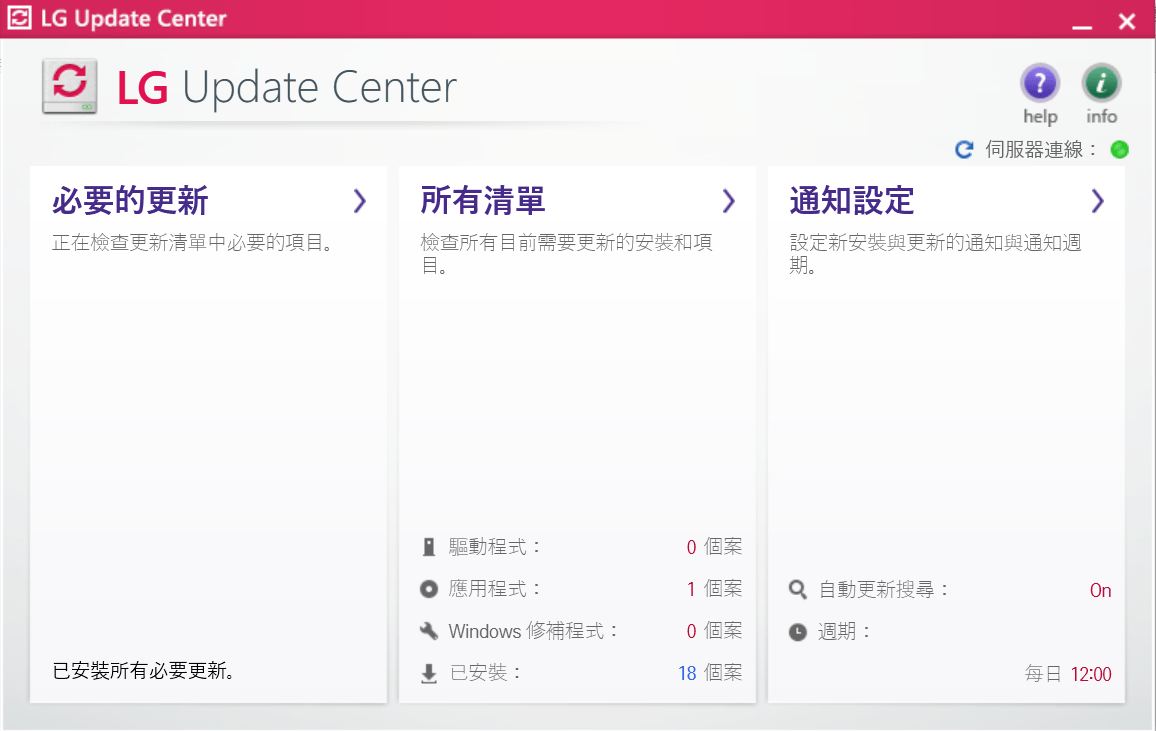This screenshot has height=731, width=1156.
Task: Click the installed count 18 個案
Action: coord(709,673)
